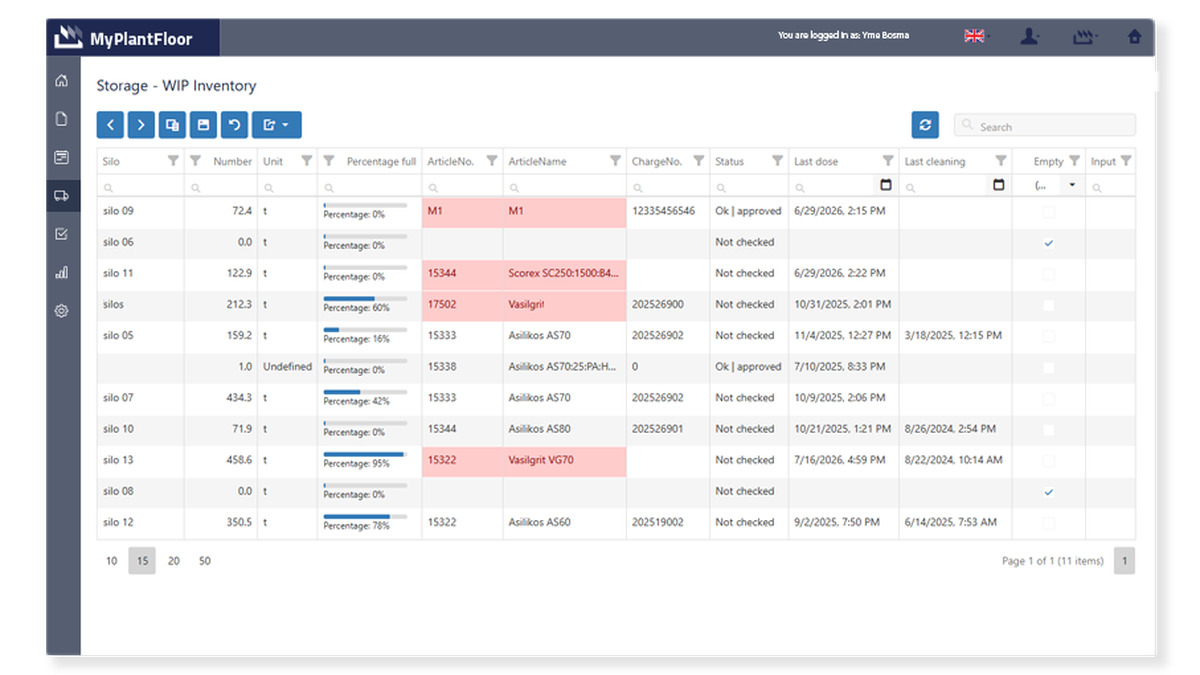Open calendar picker in Last dose filter
The image size is (1200, 675).
885,185
